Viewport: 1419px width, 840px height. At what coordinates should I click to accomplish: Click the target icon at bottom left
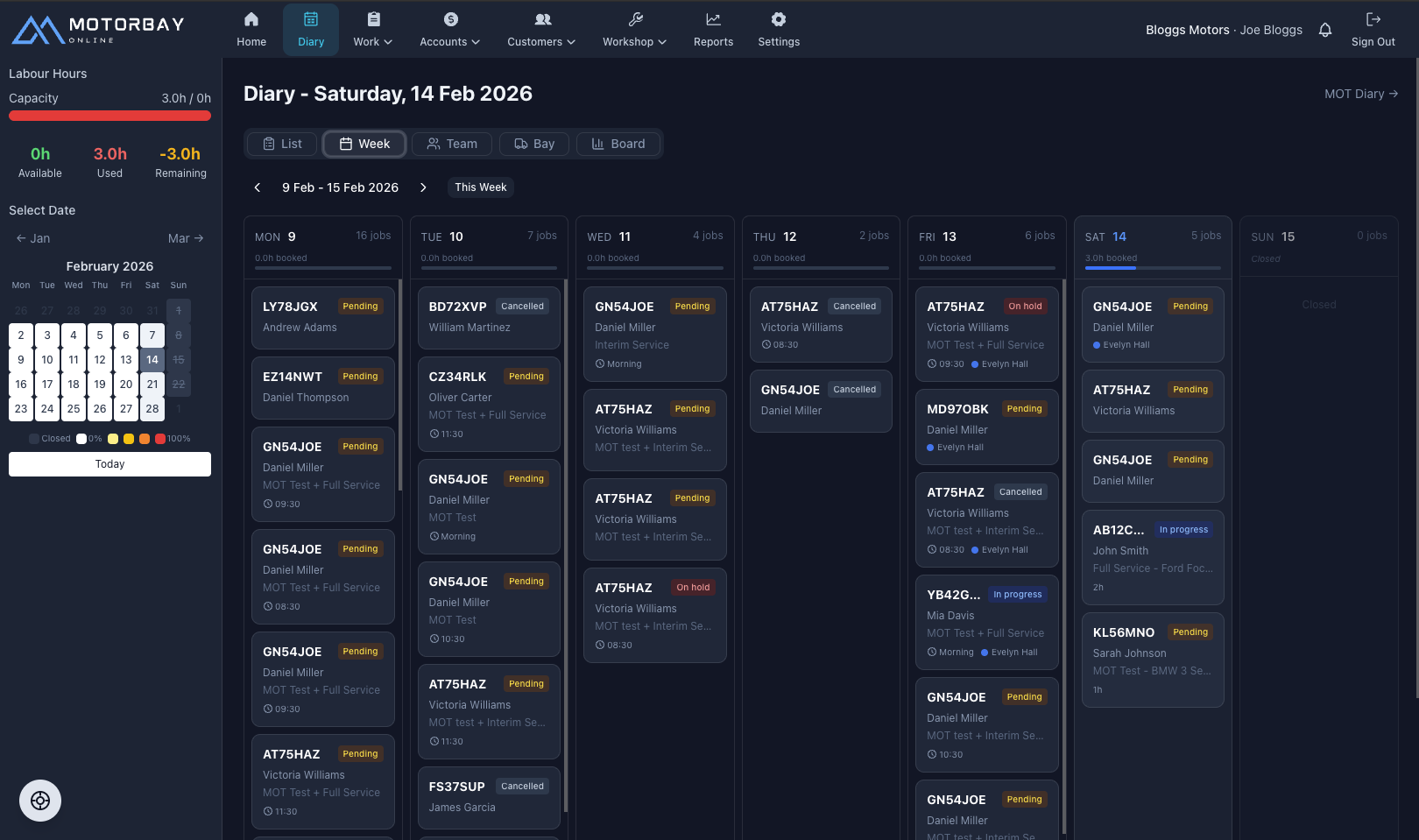point(40,800)
